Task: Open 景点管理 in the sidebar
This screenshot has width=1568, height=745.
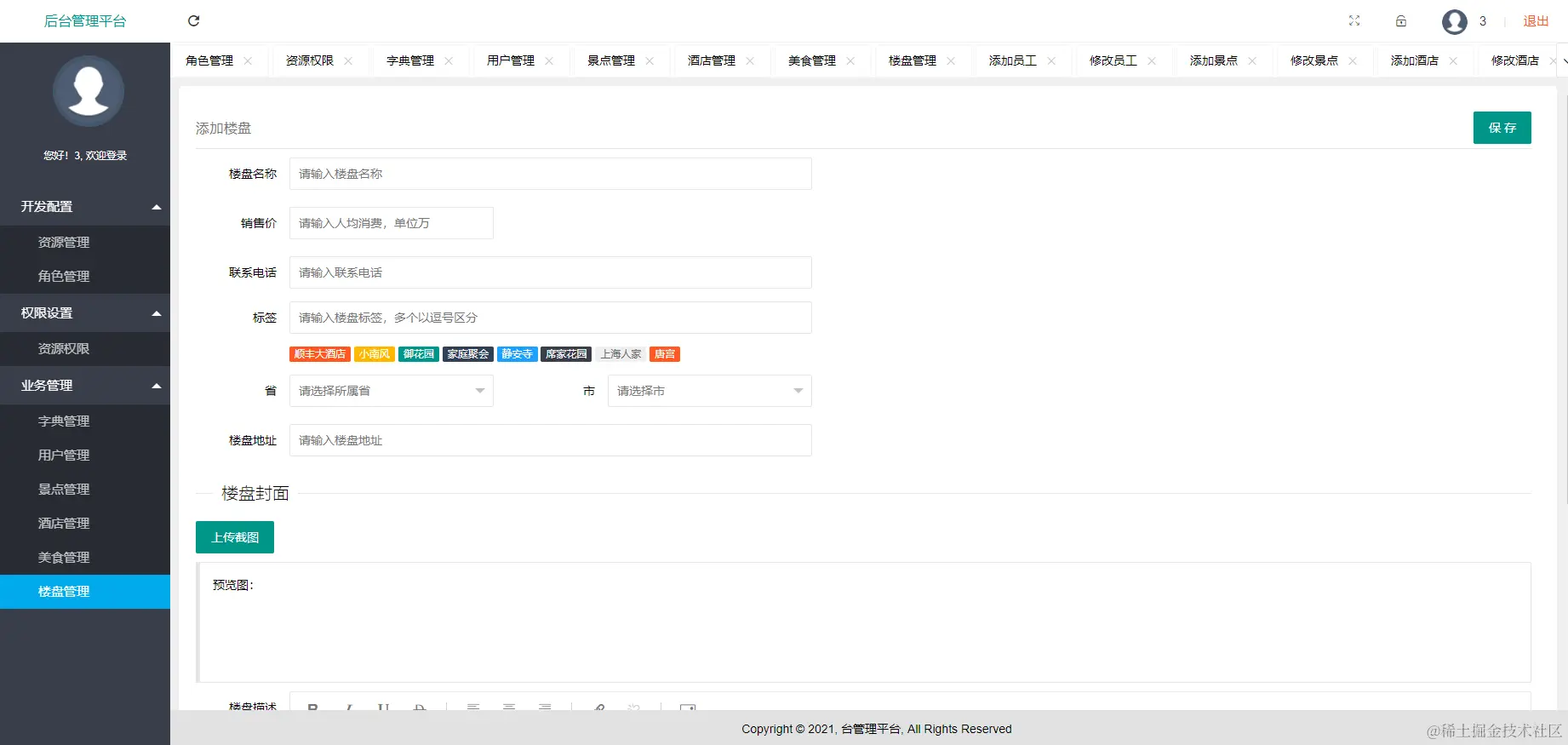Action: click(x=85, y=490)
